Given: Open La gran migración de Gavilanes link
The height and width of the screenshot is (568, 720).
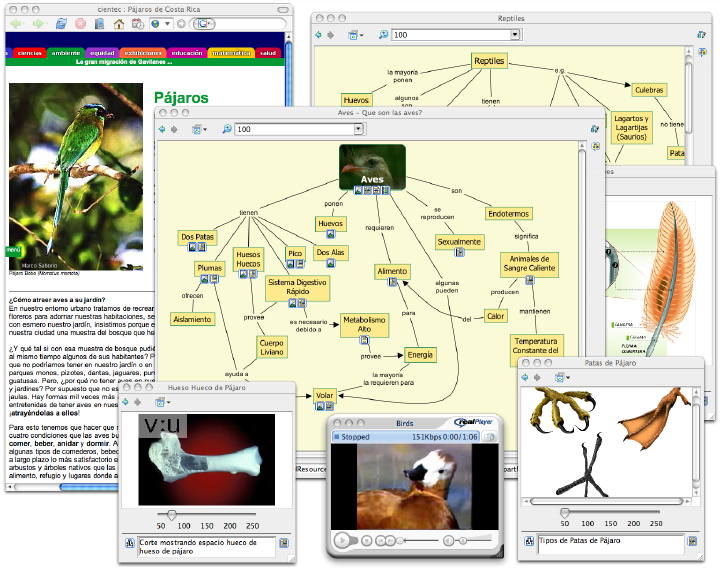Looking at the screenshot, I should pyautogui.click(x=124, y=62).
